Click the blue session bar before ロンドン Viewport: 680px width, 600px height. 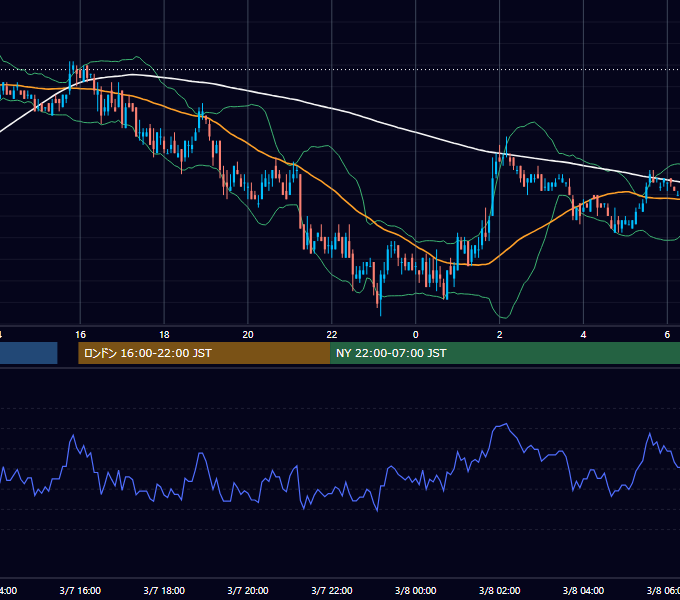(29, 353)
